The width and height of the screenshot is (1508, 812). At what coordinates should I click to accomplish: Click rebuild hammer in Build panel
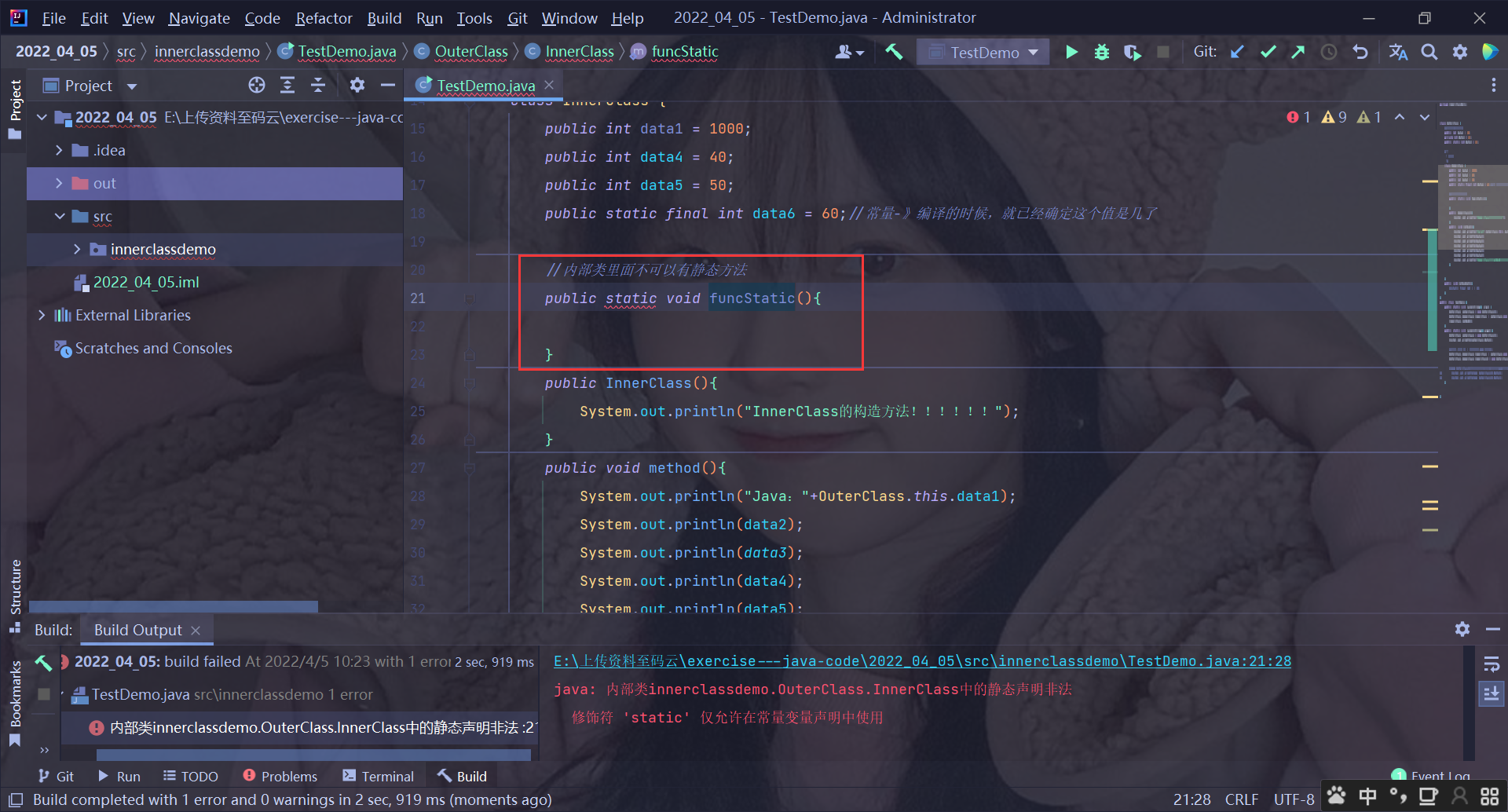point(43,663)
